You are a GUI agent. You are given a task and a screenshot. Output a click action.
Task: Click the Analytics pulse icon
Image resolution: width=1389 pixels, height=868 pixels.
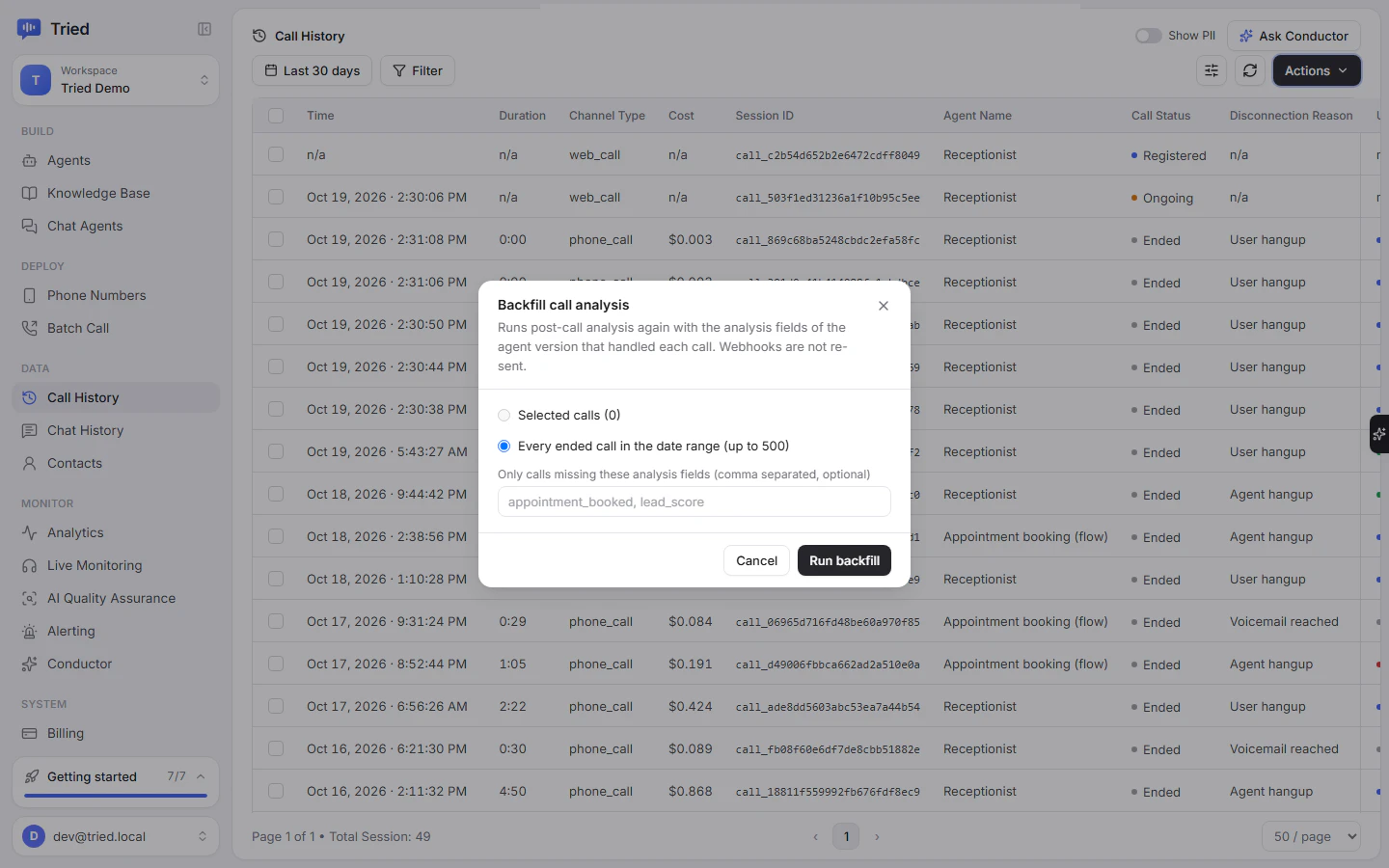click(x=30, y=532)
